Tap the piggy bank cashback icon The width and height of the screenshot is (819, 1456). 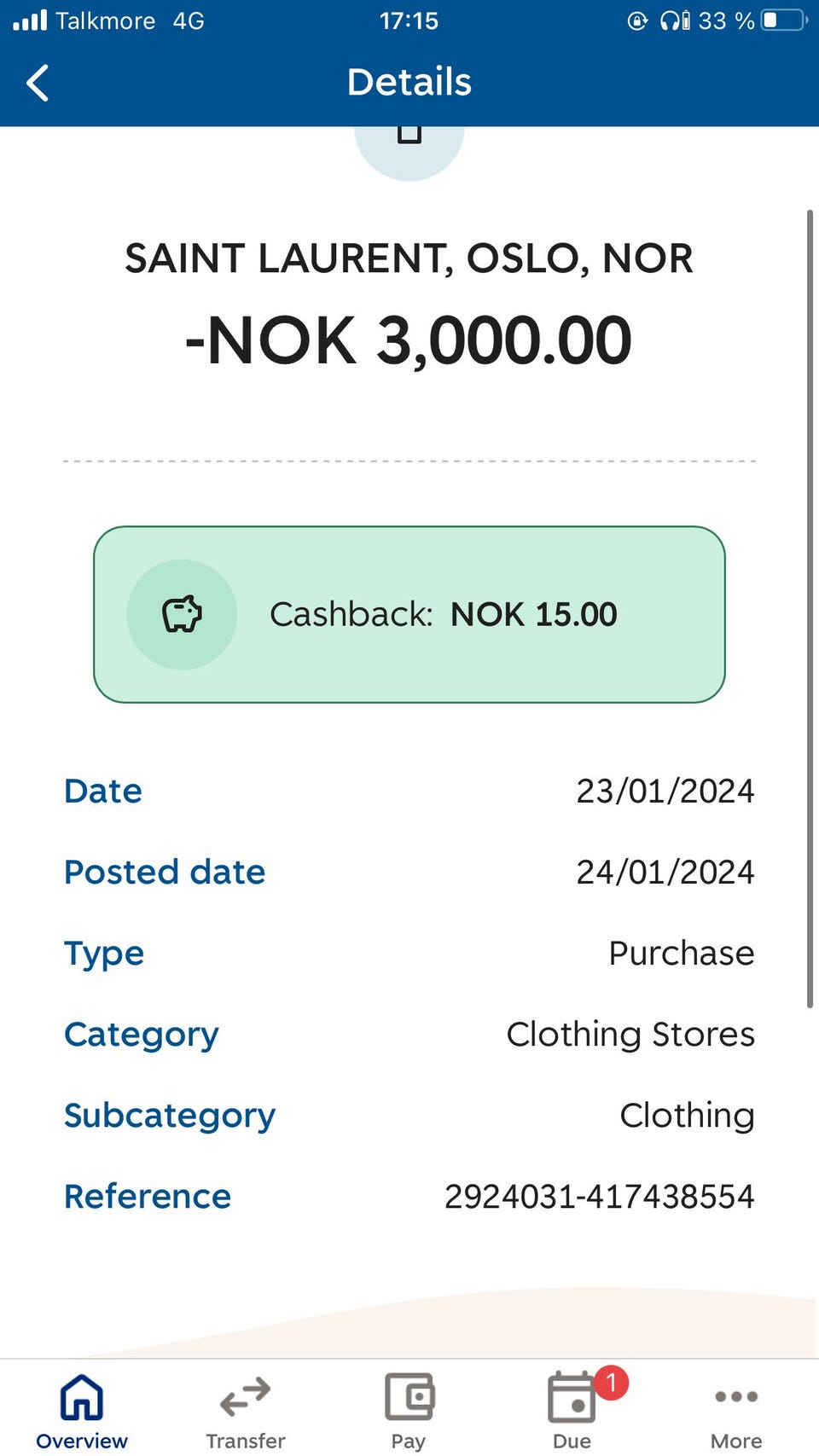[x=182, y=614]
